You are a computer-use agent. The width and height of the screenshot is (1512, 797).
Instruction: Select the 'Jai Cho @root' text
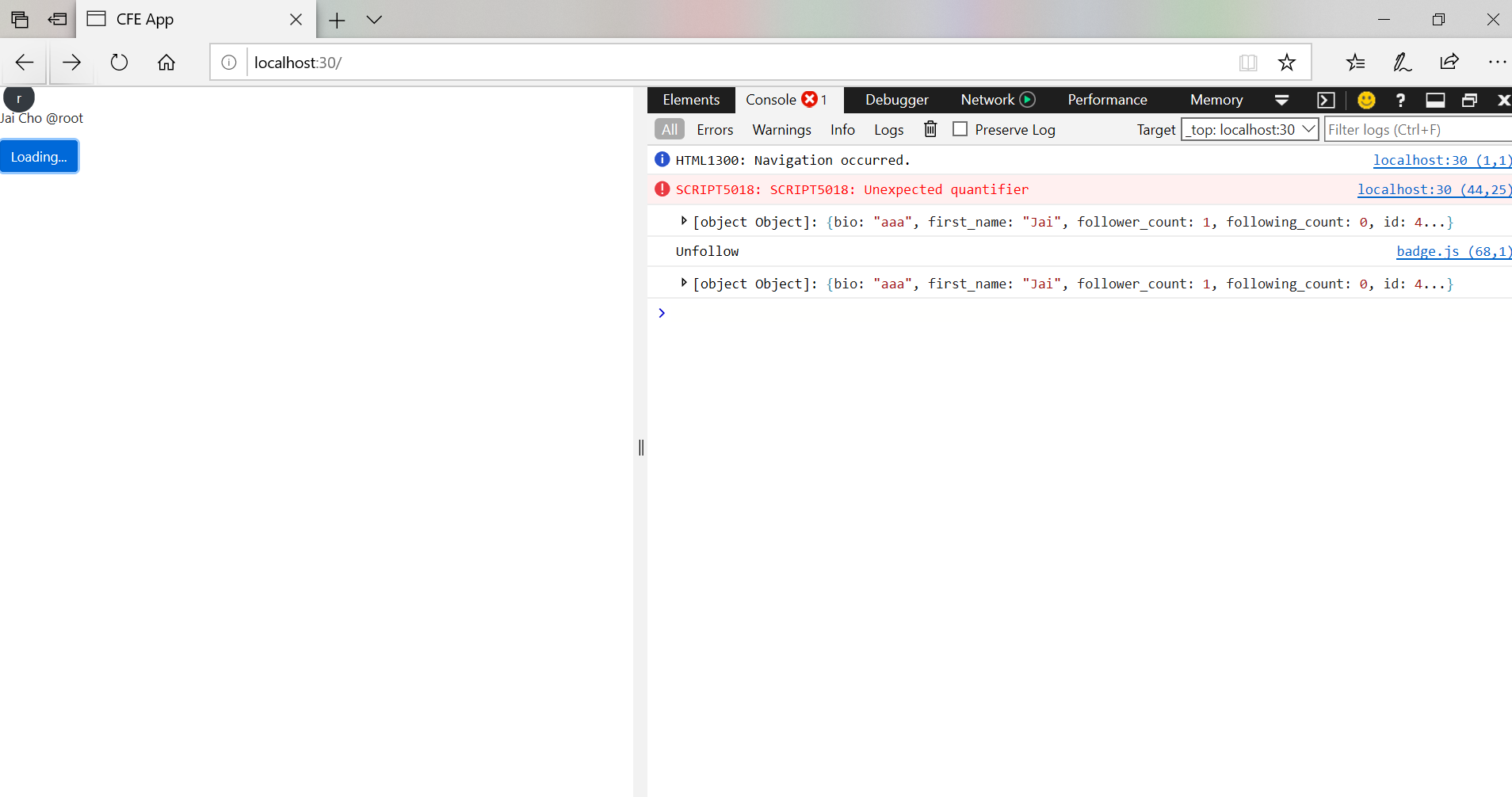tap(42, 118)
